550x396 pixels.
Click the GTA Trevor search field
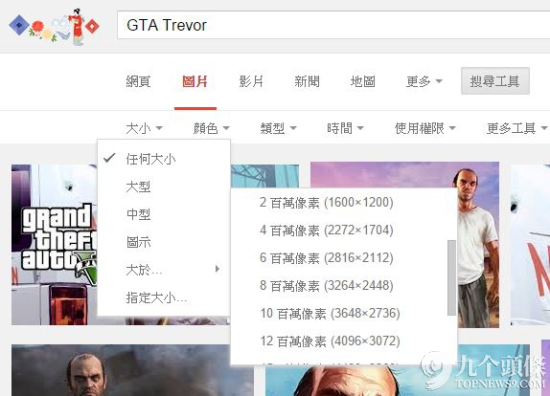point(333,25)
